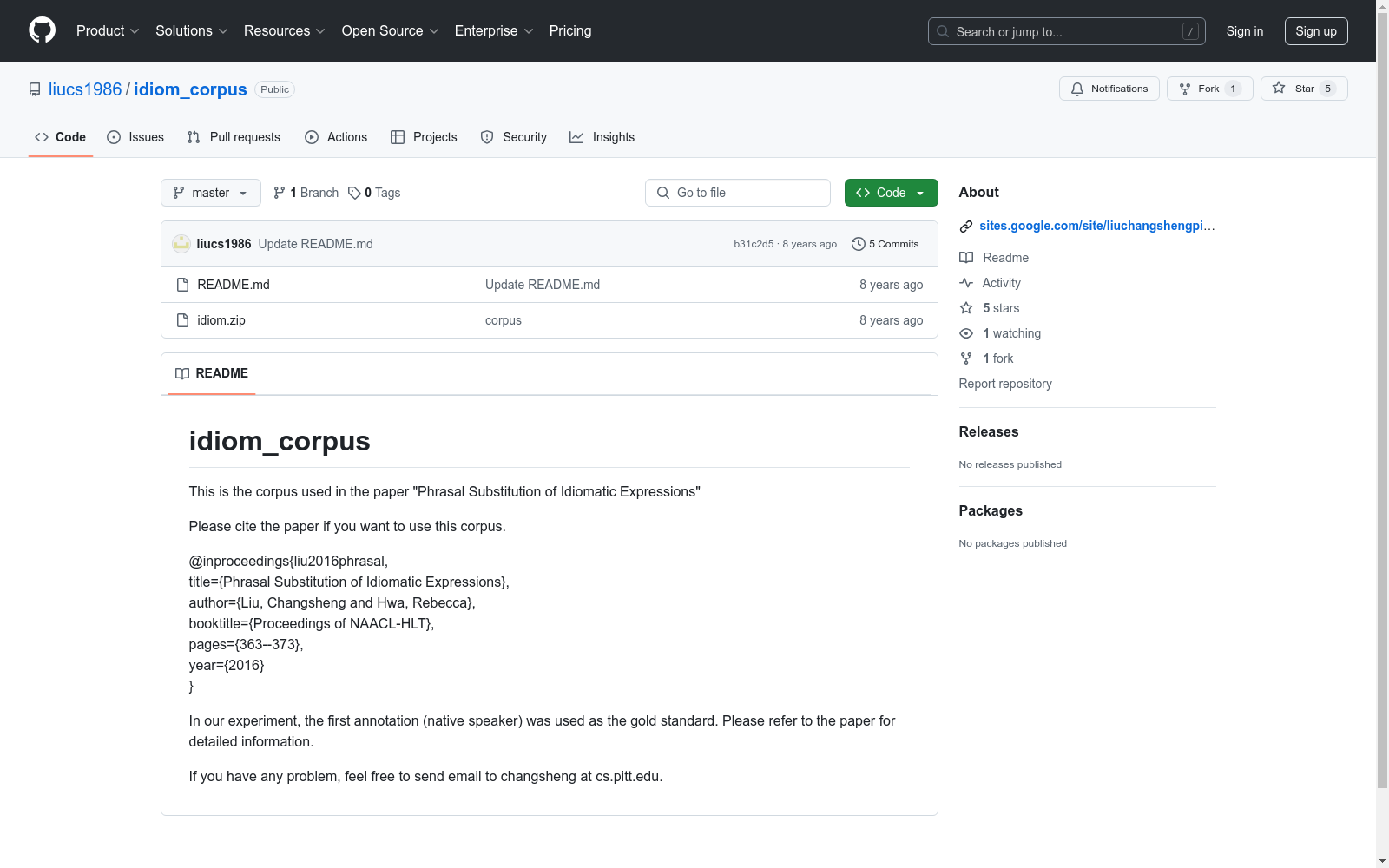Click the Search or jump to field
This screenshot has height=868, width=1389.
pos(1066,31)
